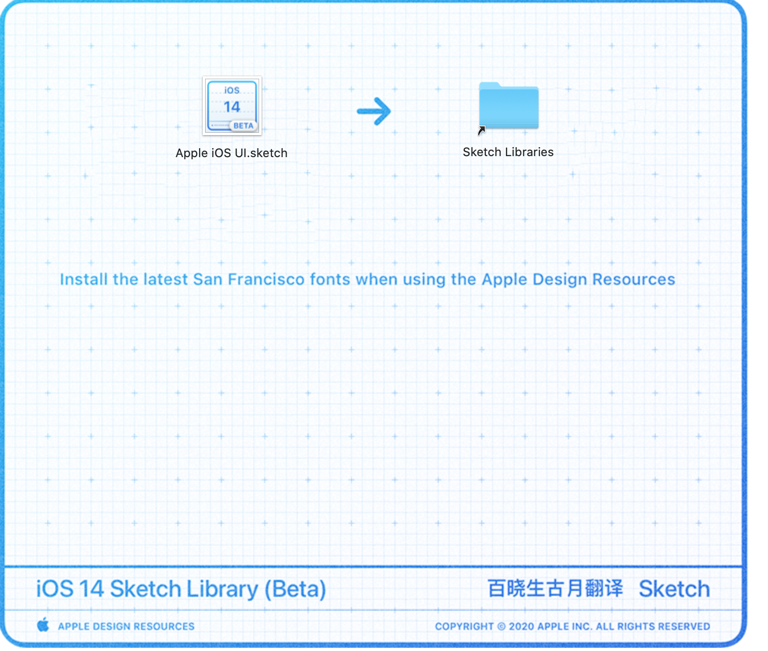Screen dimensions: 768x651
Task: Click the APPLE DESIGN RESOURCES text
Action: click(x=126, y=627)
